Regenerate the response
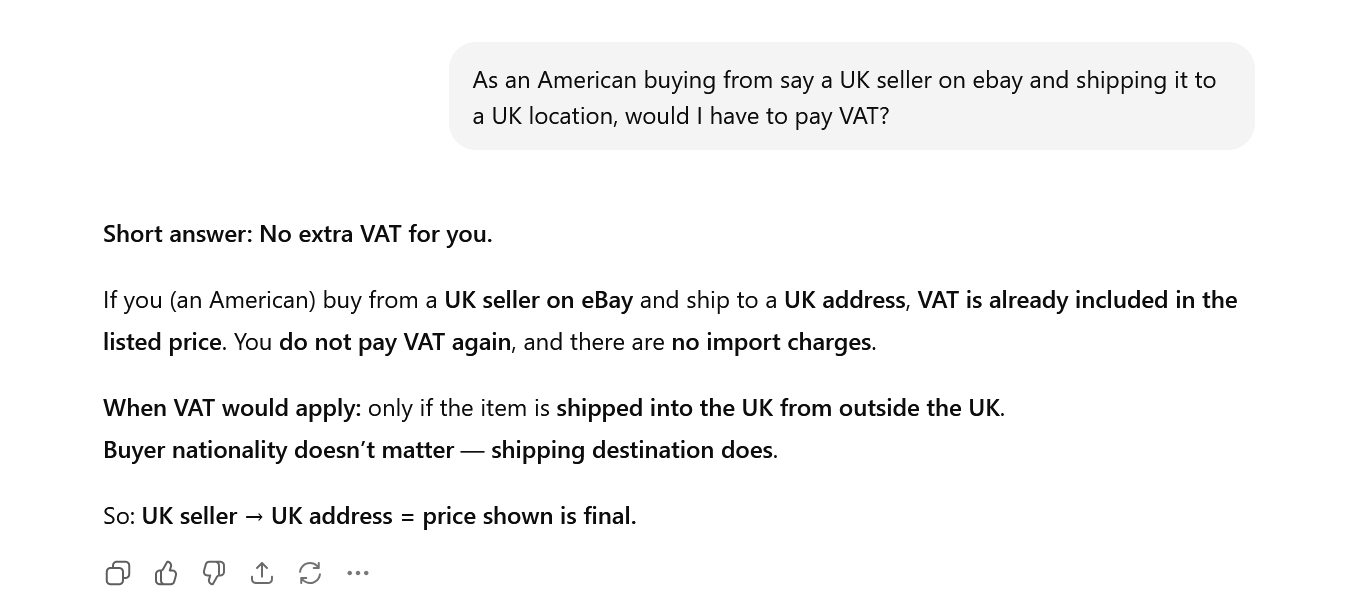The image size is (1357, 607). coord(310,573)
